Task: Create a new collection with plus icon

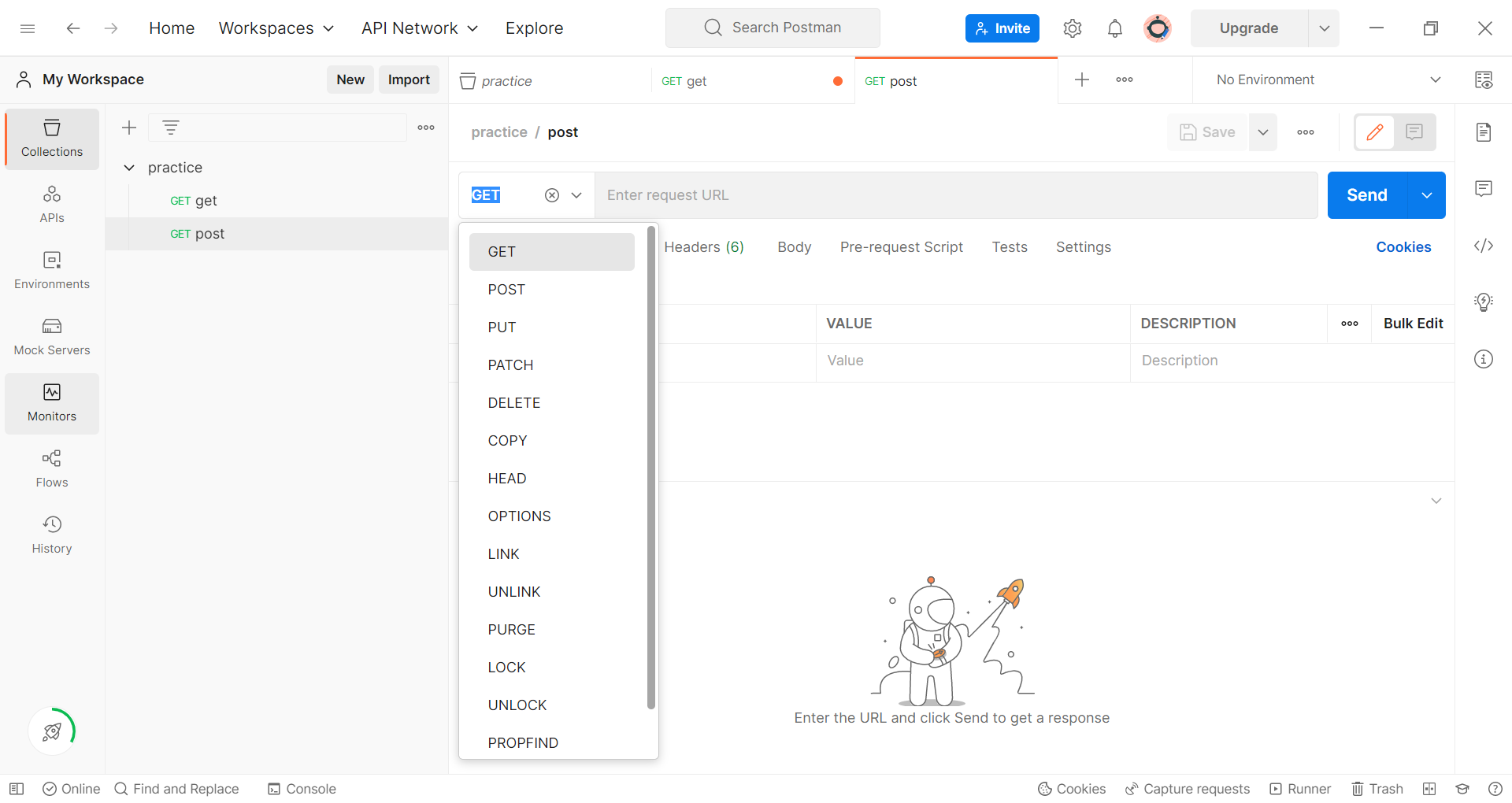Action: click(129, 128)
